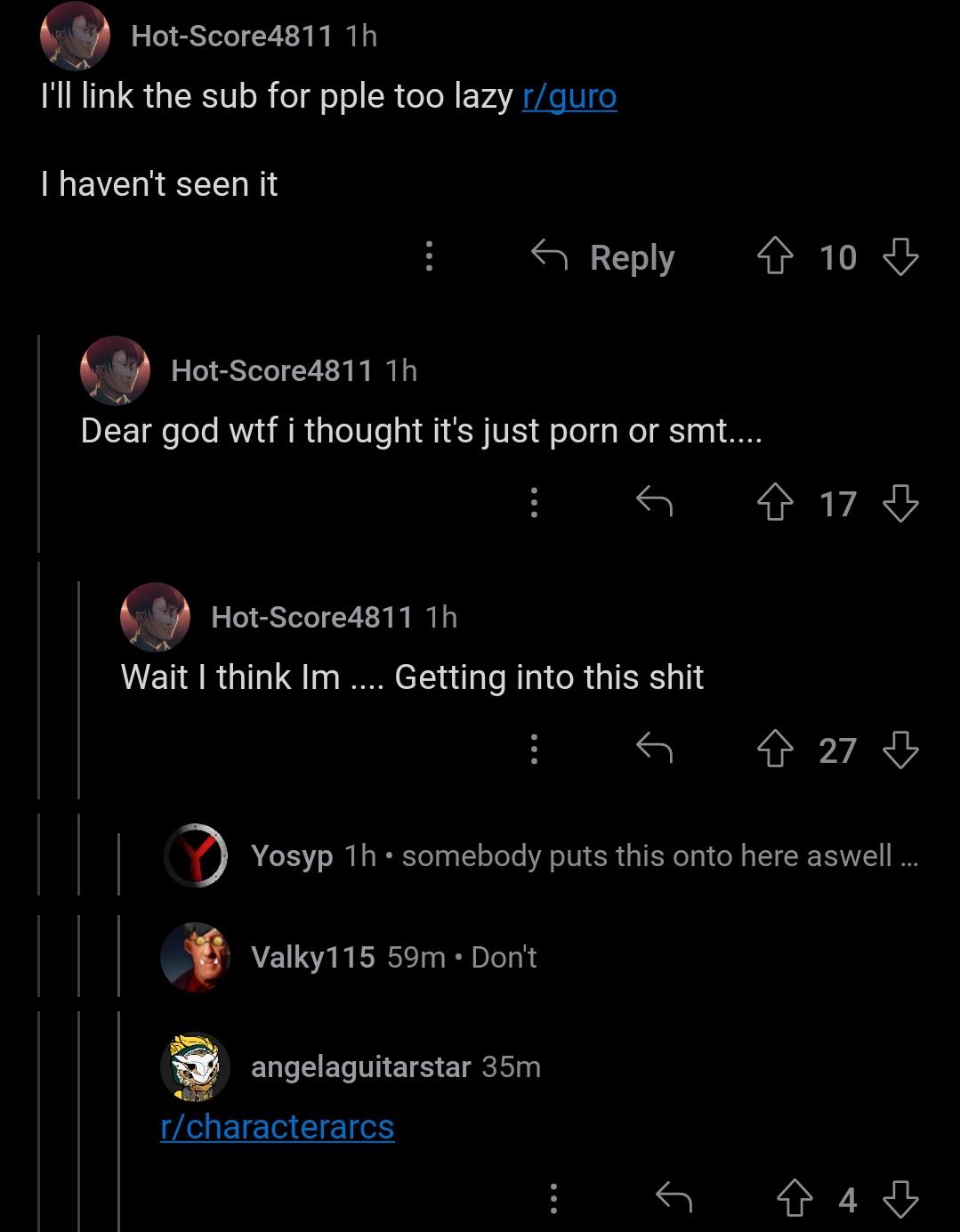The width and height of the screenshot is (960, 1232).
Task: Click reply arrow on "Dear god wtf" comment
Action: pos(654,504)
